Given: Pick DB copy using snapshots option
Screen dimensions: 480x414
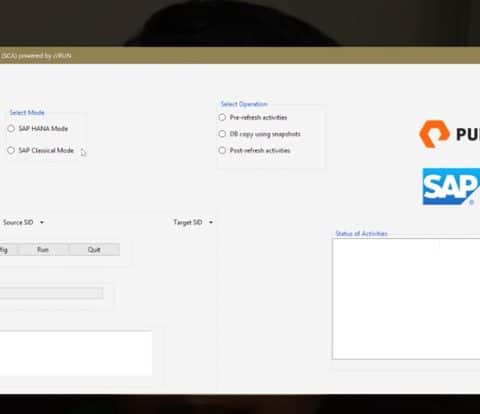Looking at the screenshot, I should click(x=222, y=134).
